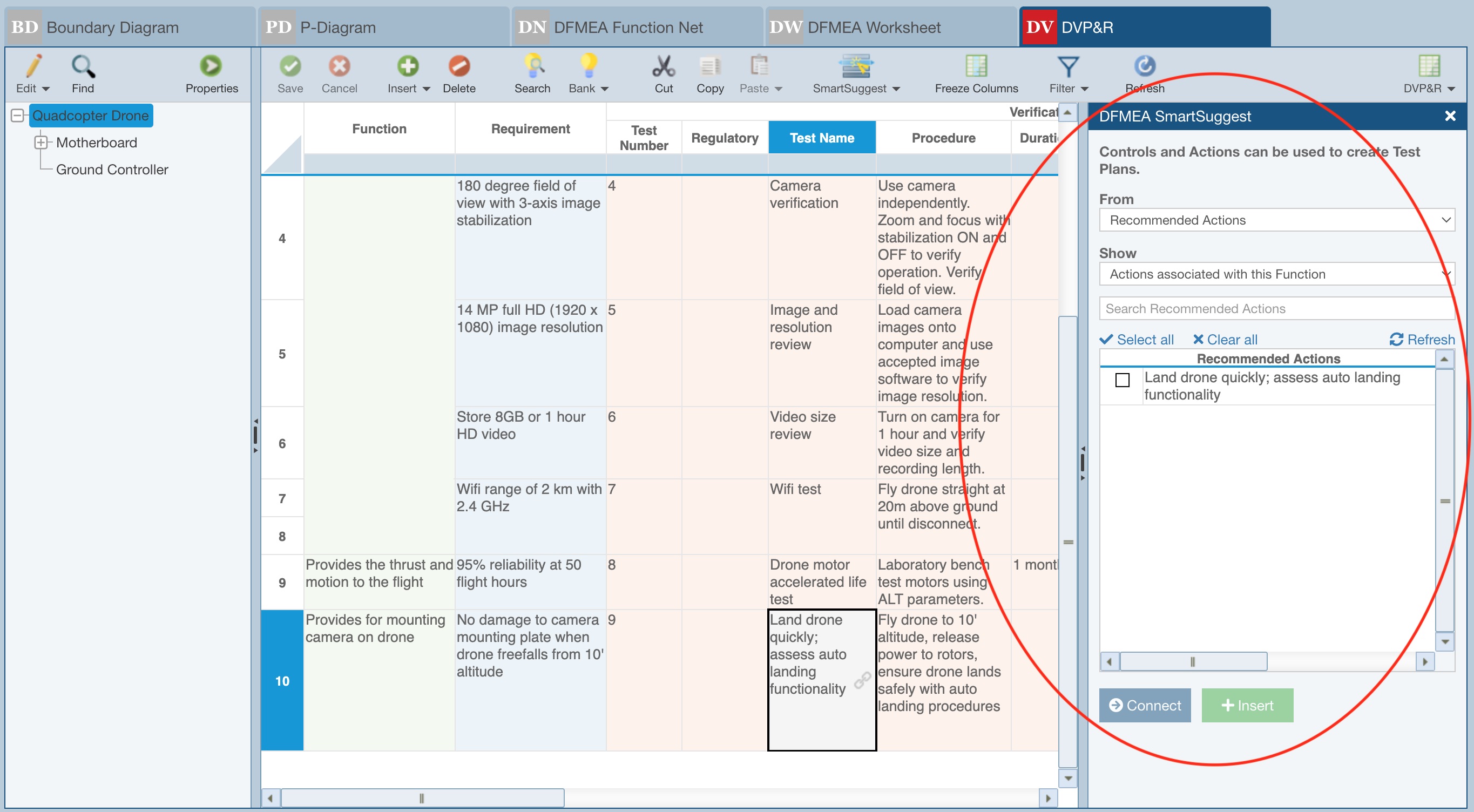Open the Filter funnel icon
The height and width of the screenshot is (812, 1474).
[1067, 67]
